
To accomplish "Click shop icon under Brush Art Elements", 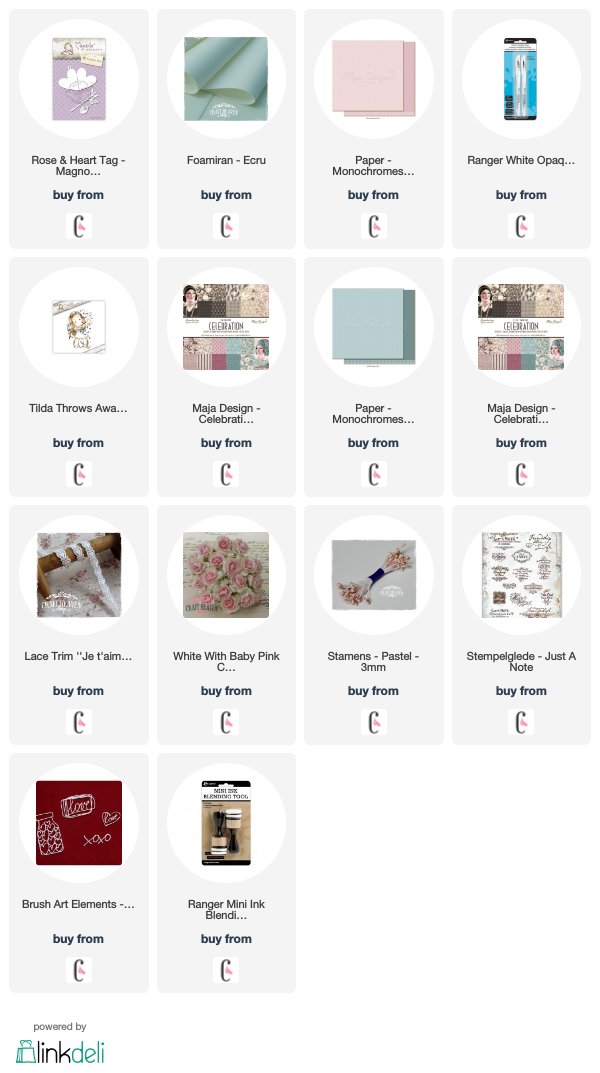I will click(79, 970).
